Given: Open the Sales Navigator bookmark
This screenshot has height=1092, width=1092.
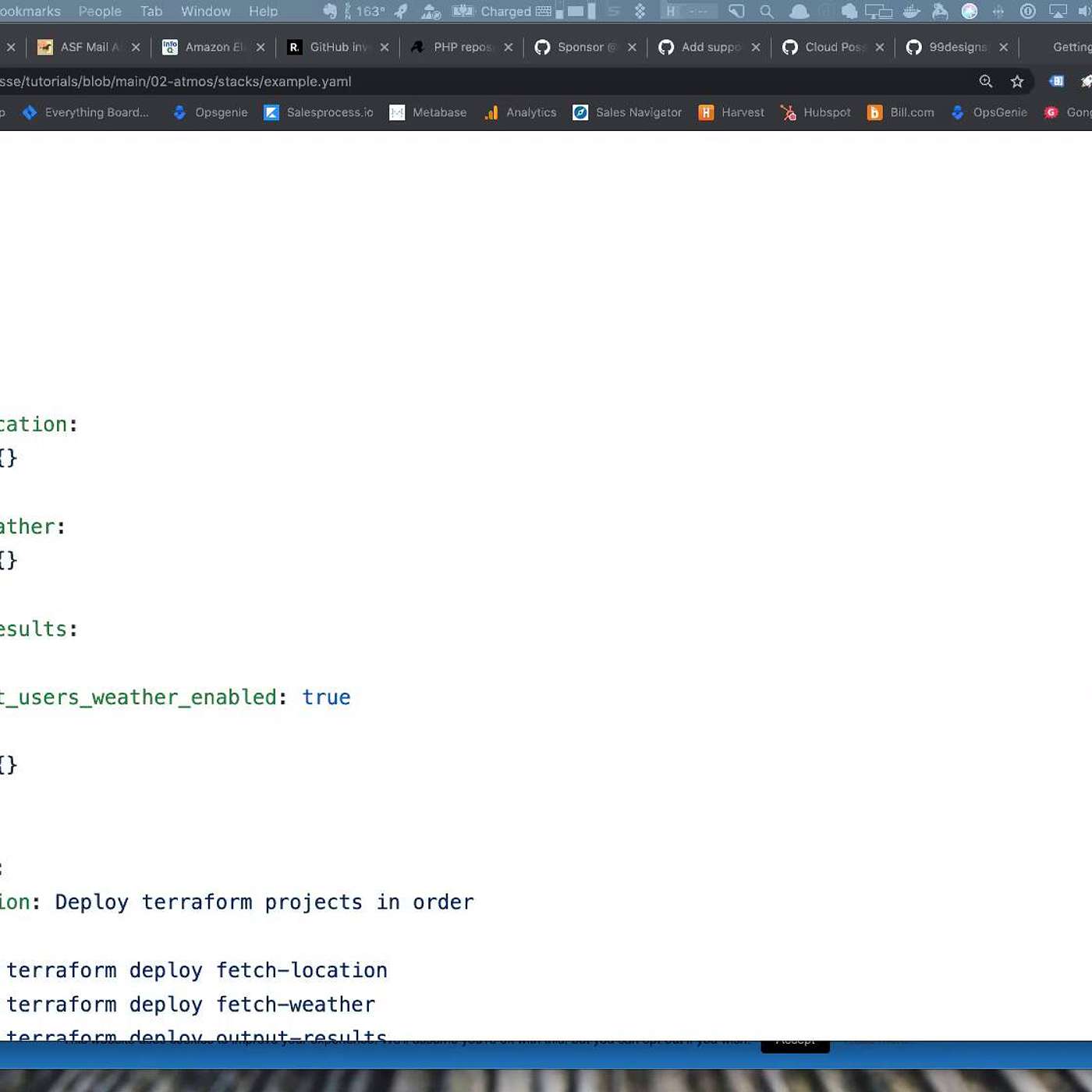Looking at the screenshot, I should point(627,112).
